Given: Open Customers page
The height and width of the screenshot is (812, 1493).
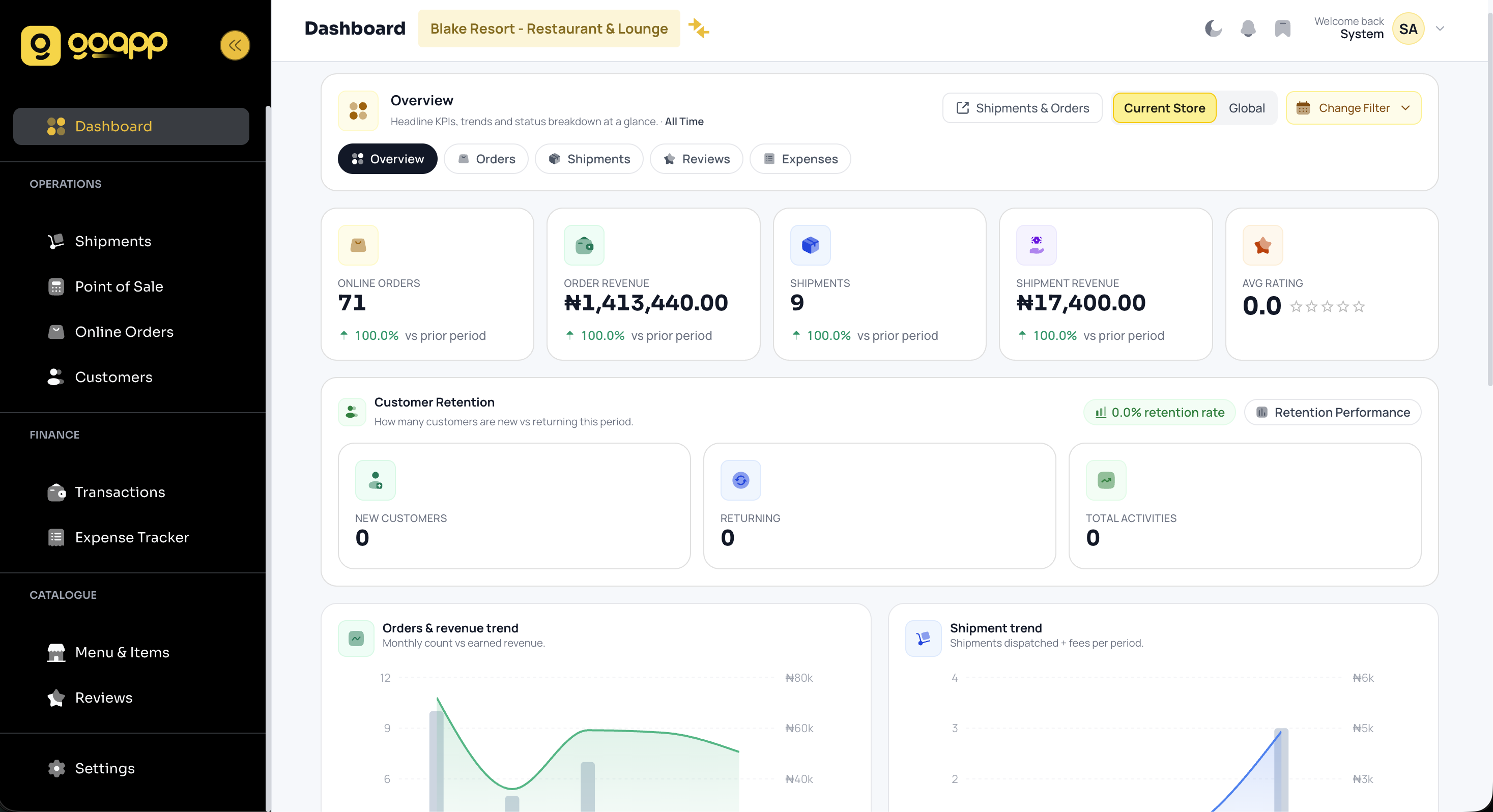Looking at the screenshot, I should tap(131, 376).
